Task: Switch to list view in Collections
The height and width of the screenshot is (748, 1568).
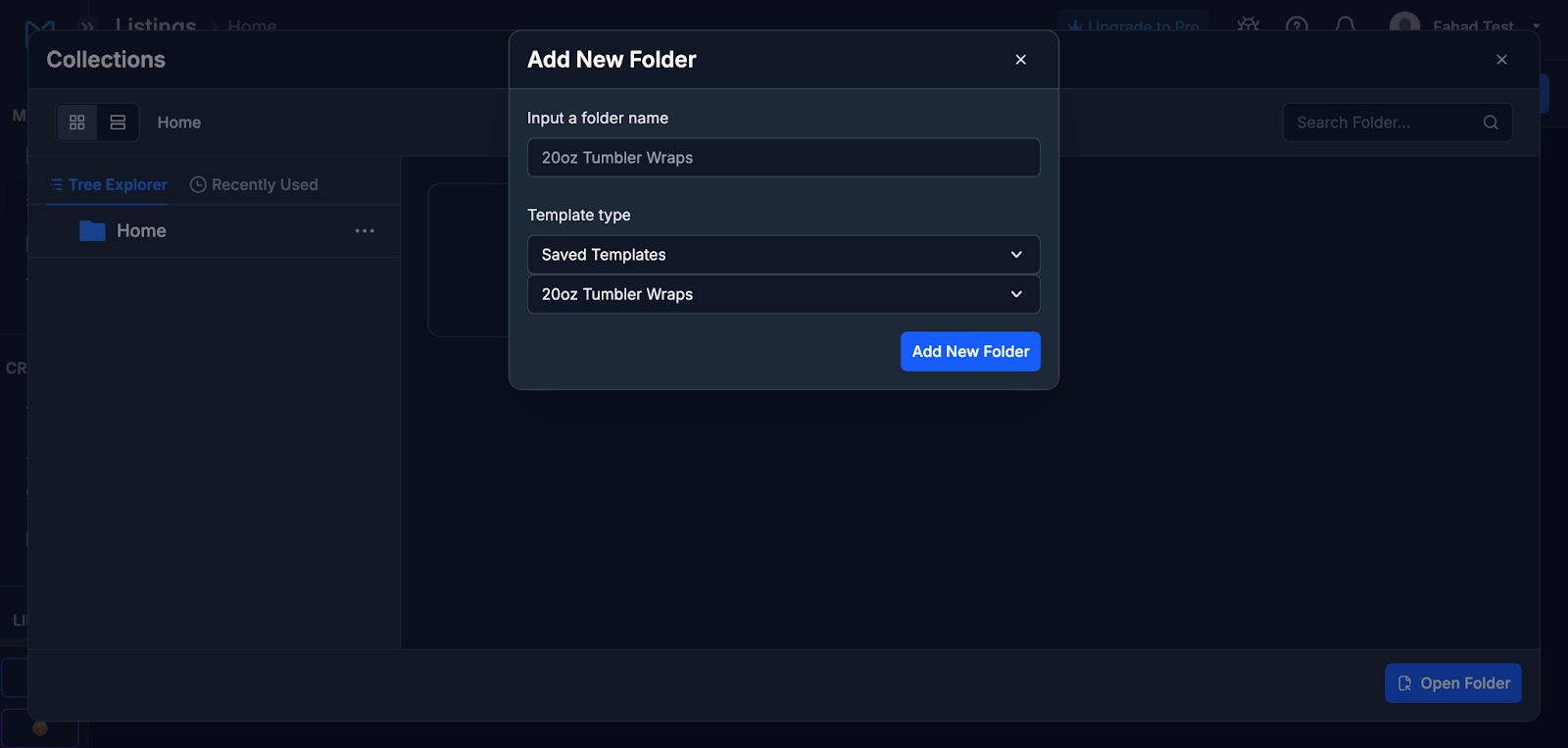Action: pos(118,123)
